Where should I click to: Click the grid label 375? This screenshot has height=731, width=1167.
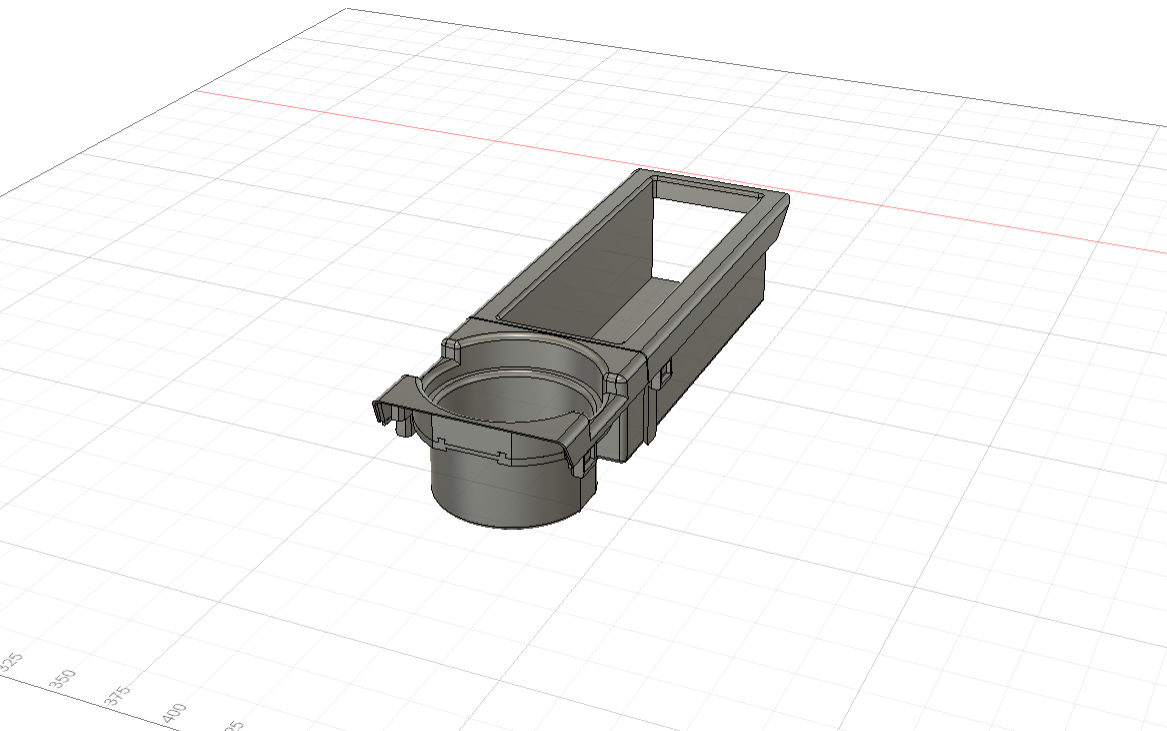(x=118, y=696)
